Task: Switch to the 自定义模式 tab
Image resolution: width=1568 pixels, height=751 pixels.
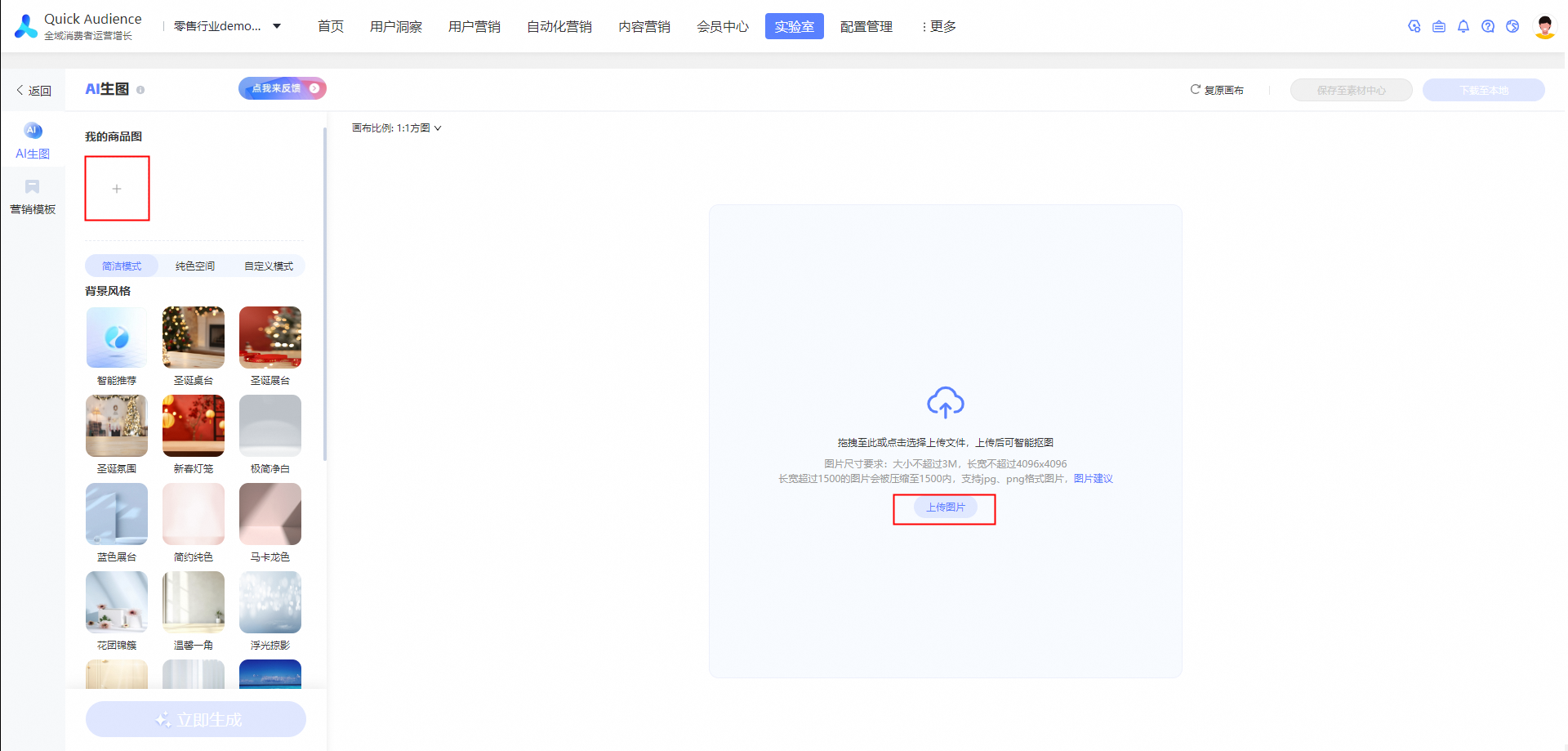Action: tap(269, 266)
